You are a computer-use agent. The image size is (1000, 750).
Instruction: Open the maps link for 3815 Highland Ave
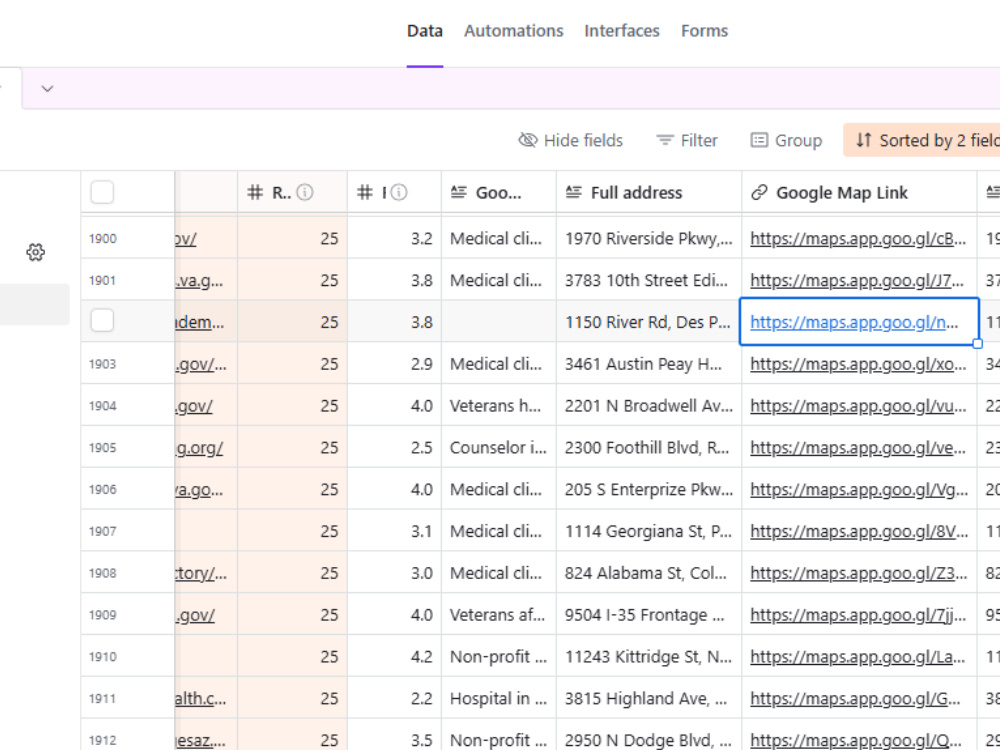pos(855,699)
